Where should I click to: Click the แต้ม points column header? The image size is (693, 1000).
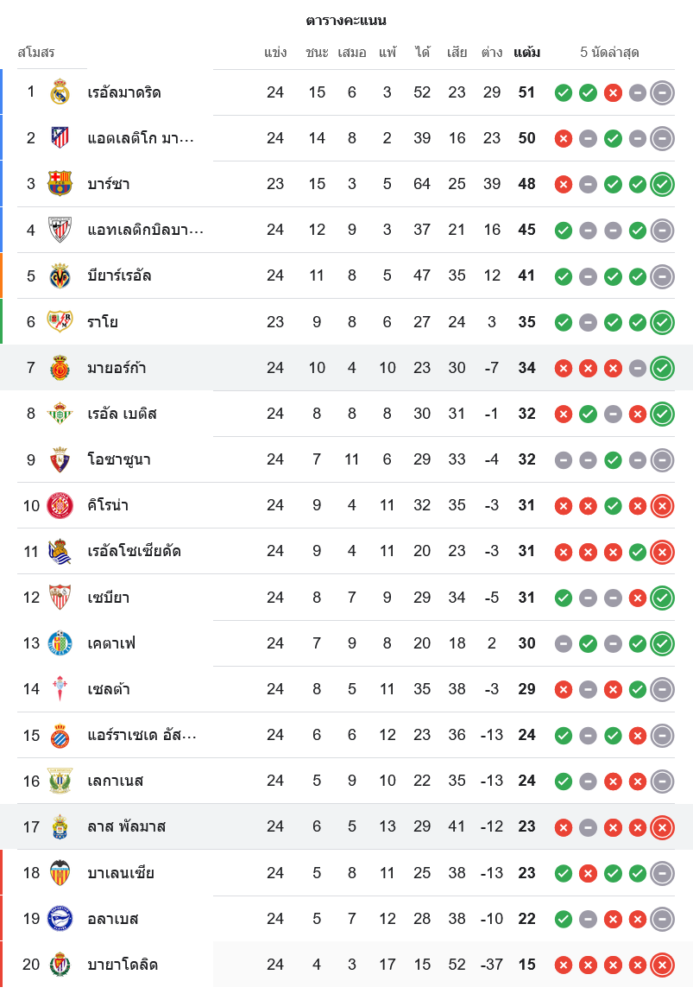pos(527,52)
